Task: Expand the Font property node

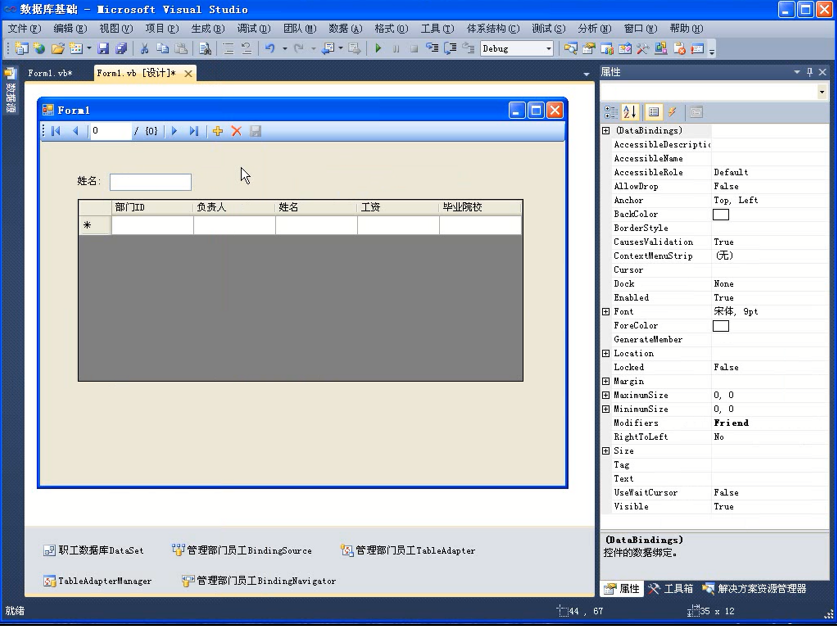Action: point(606,312)
